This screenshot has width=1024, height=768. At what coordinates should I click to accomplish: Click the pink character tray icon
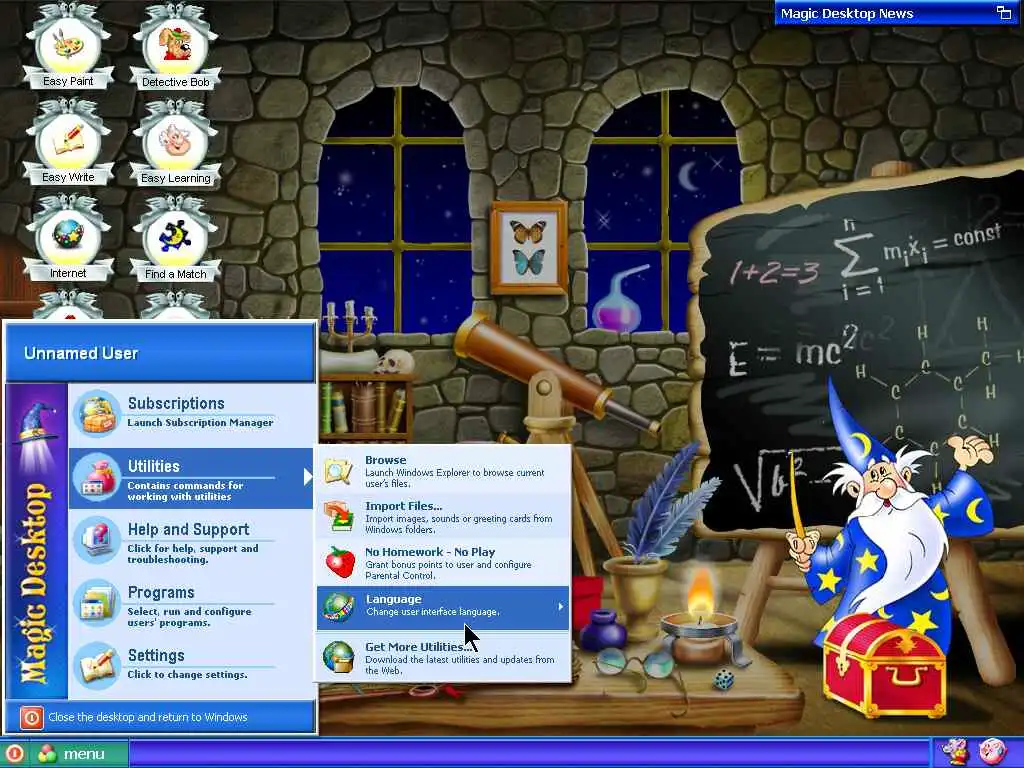click(993, 754)
